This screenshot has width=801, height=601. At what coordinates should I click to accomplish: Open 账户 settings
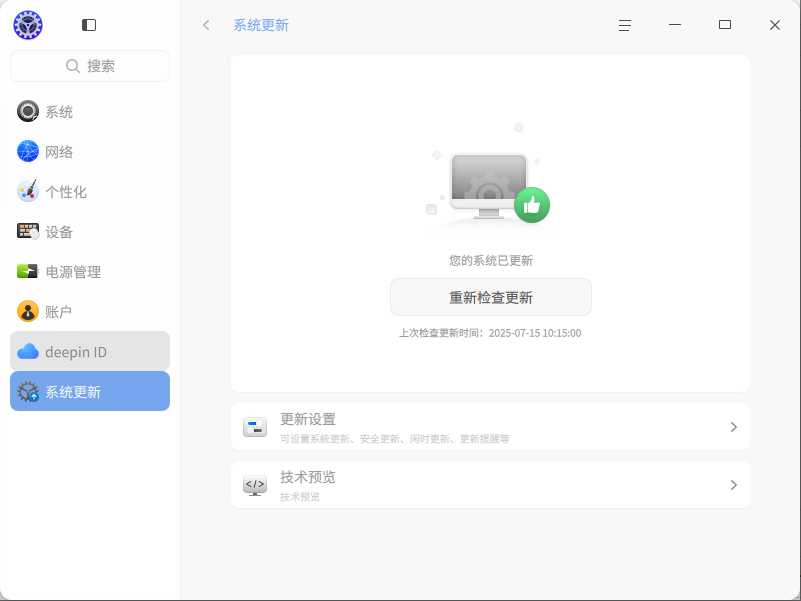(x=90, y=311)
